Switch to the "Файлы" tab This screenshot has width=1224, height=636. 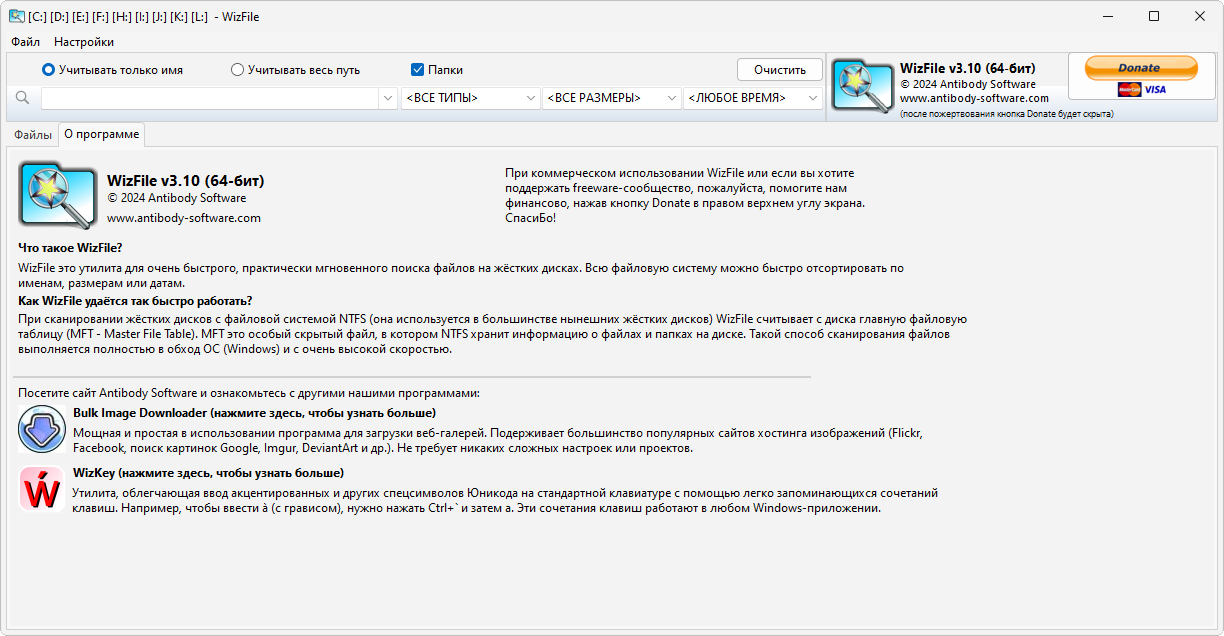pos(33,134)
